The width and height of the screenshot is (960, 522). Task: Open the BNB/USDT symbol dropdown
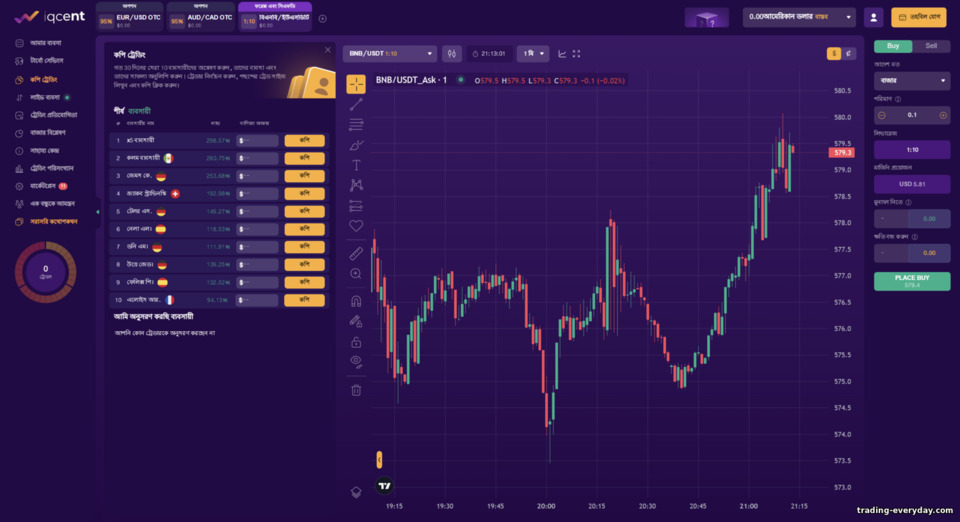(x=390, y=54)
